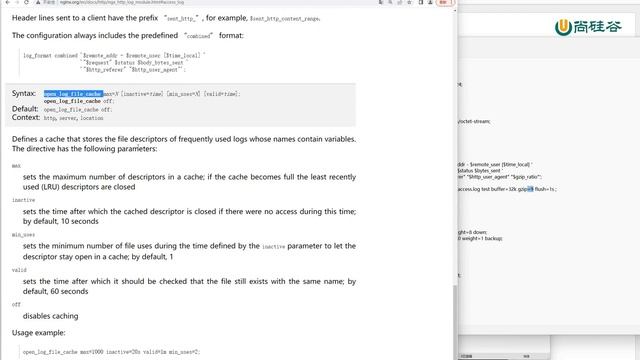Click the 'inactive' parameter heading
The width and height of the screenshot is (640, 360).
pos(23,200)
